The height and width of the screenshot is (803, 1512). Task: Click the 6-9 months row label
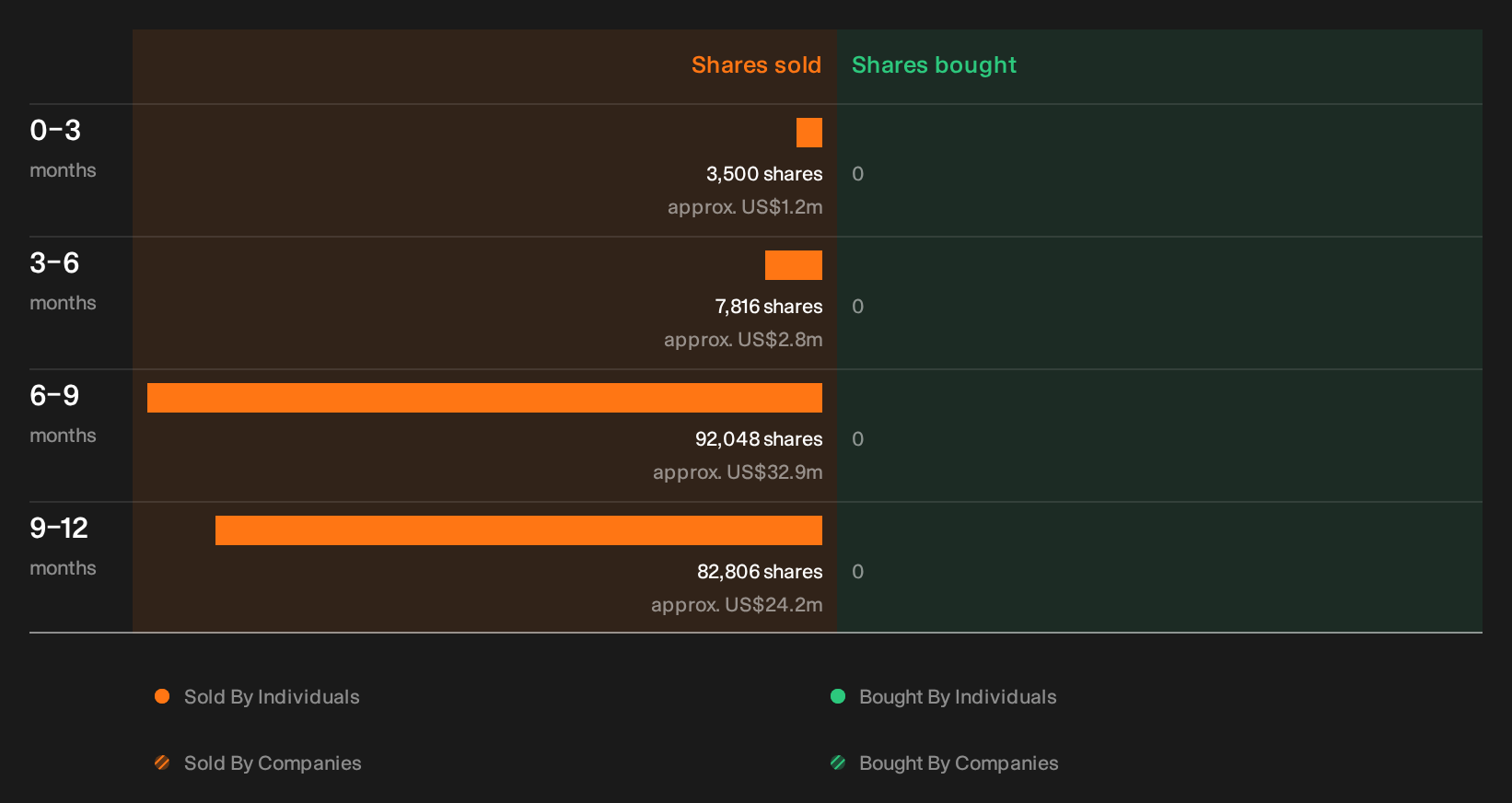click(x=63, y=413)
